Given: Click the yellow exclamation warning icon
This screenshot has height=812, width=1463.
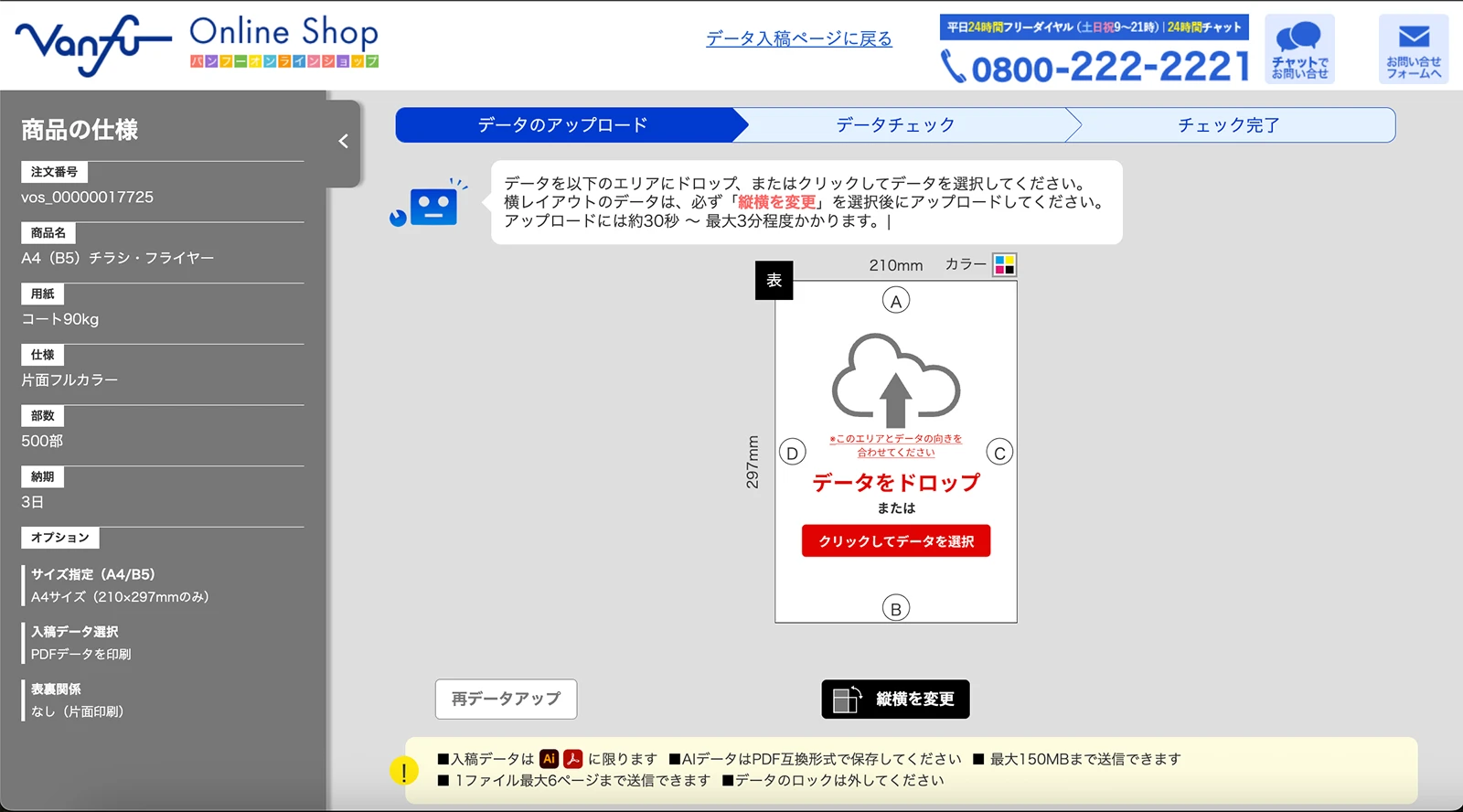Looking at the screenshot, I should [x=404, y=771].
